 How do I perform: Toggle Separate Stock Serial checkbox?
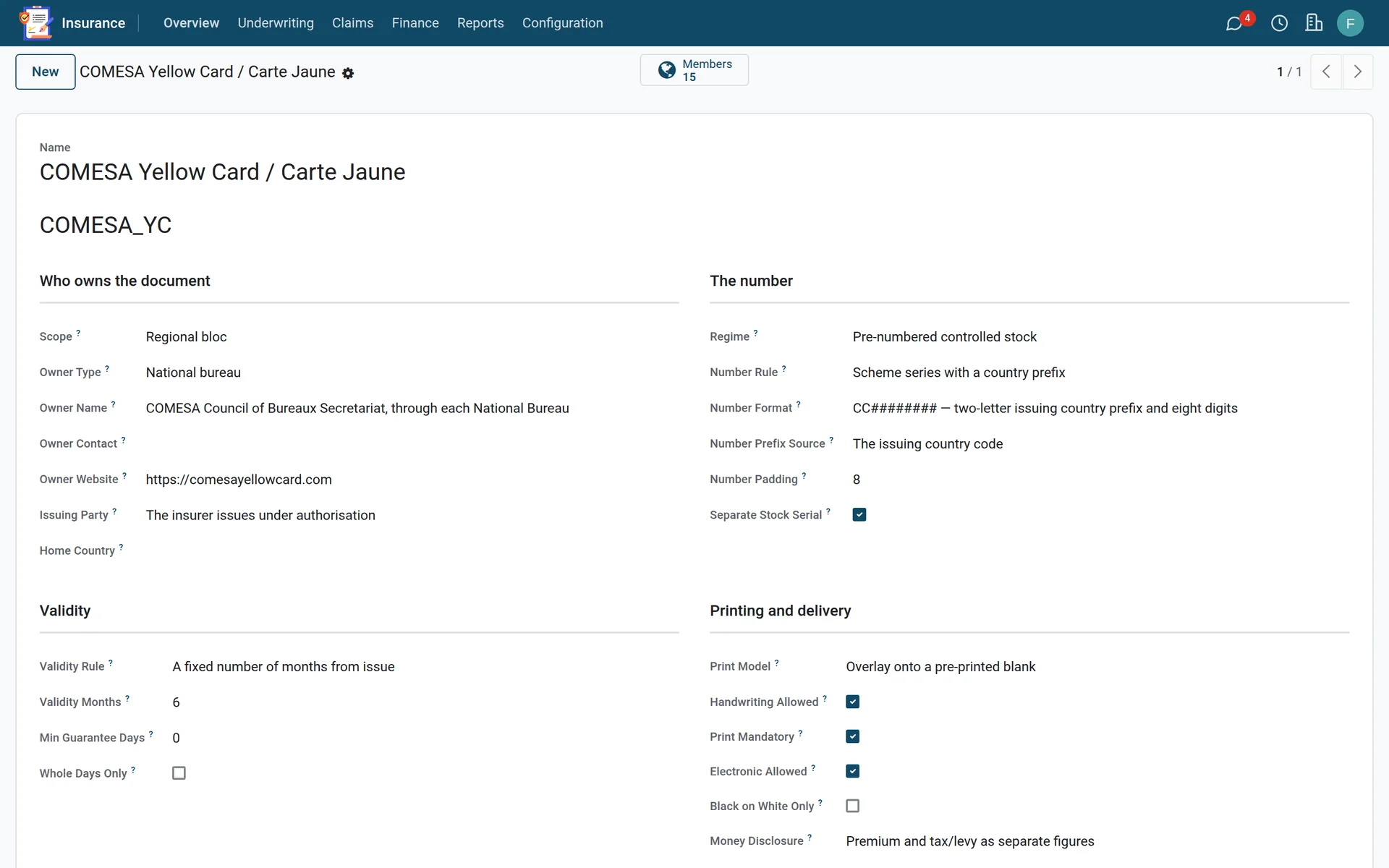point(859,515)
